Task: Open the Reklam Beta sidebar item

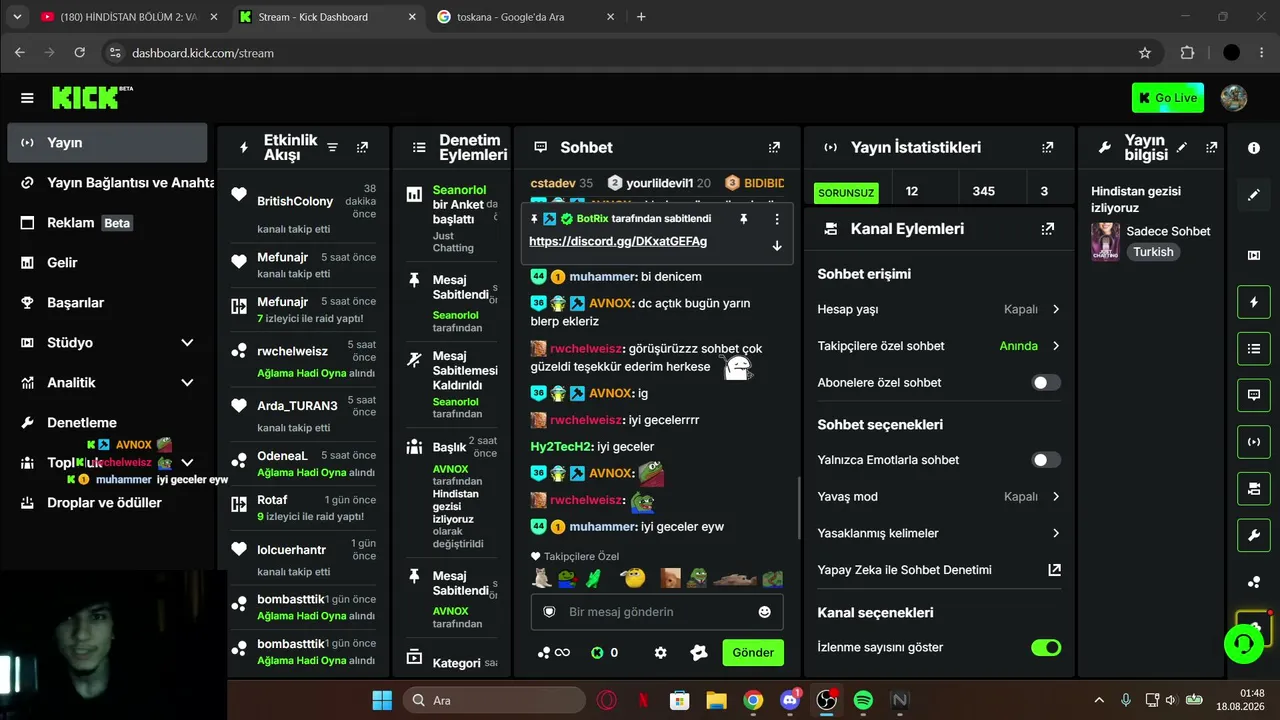Action: coord(107,222)
